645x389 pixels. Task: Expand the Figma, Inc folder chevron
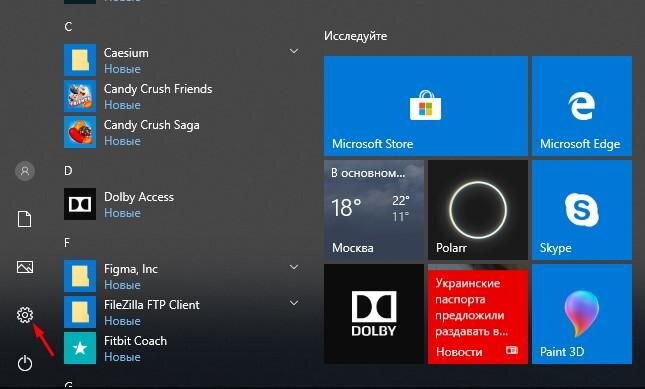(294, 267)
